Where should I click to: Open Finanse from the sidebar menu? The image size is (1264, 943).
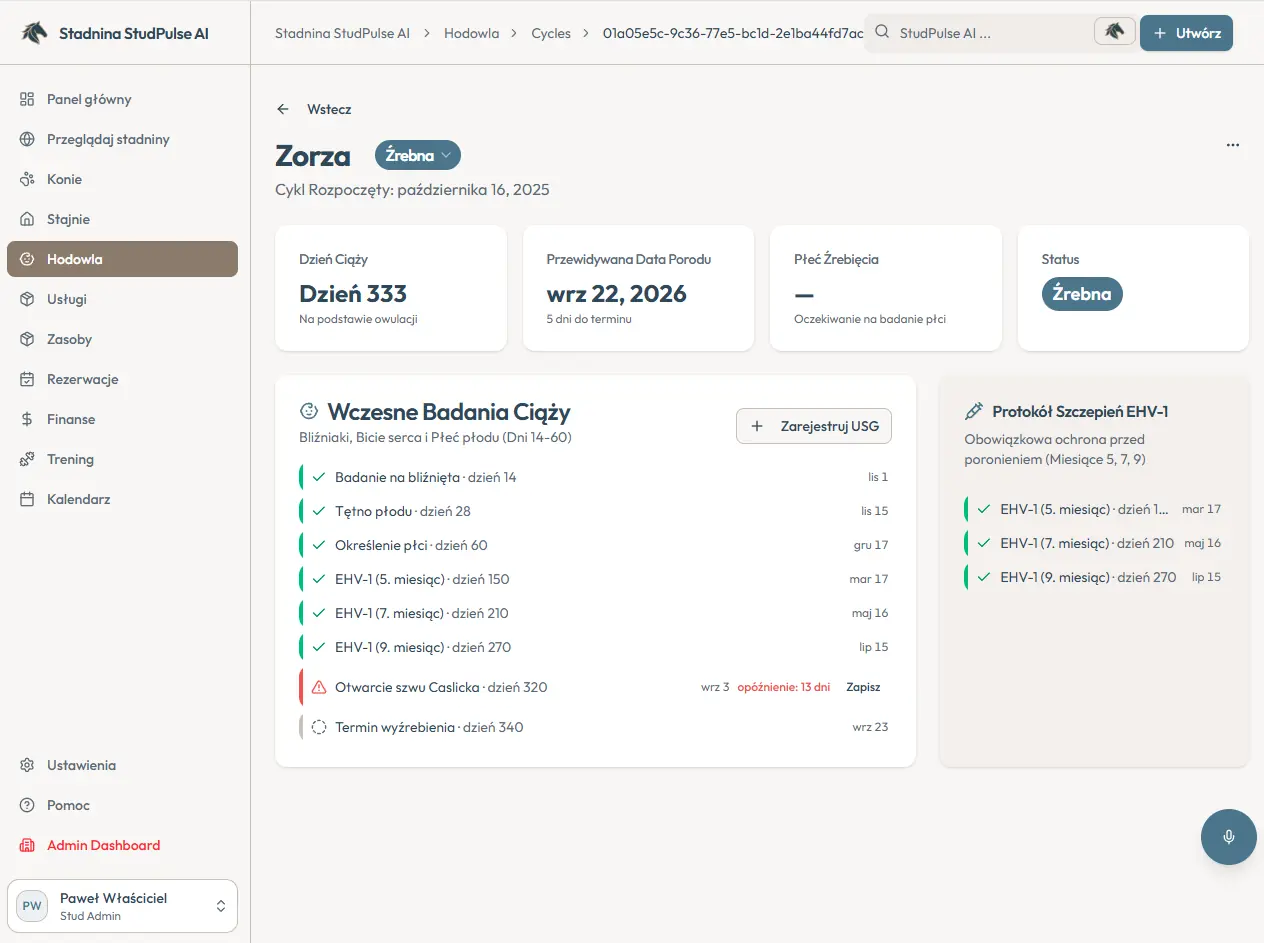coord(122,419)
